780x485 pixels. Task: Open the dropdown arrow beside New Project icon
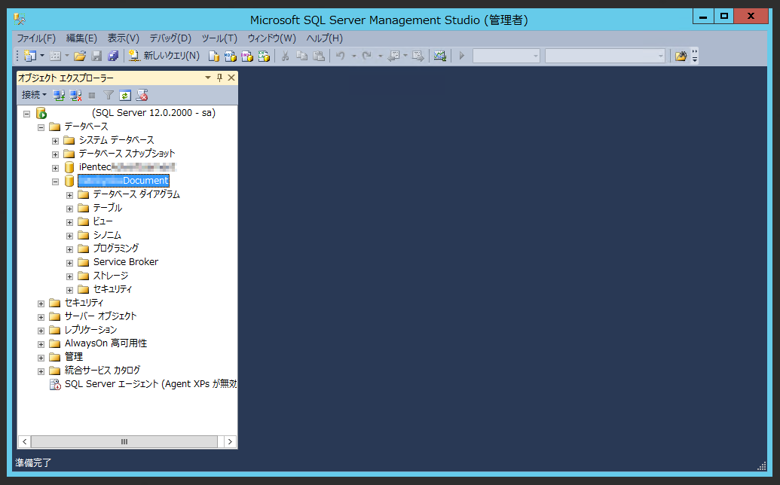click(42, 56)
